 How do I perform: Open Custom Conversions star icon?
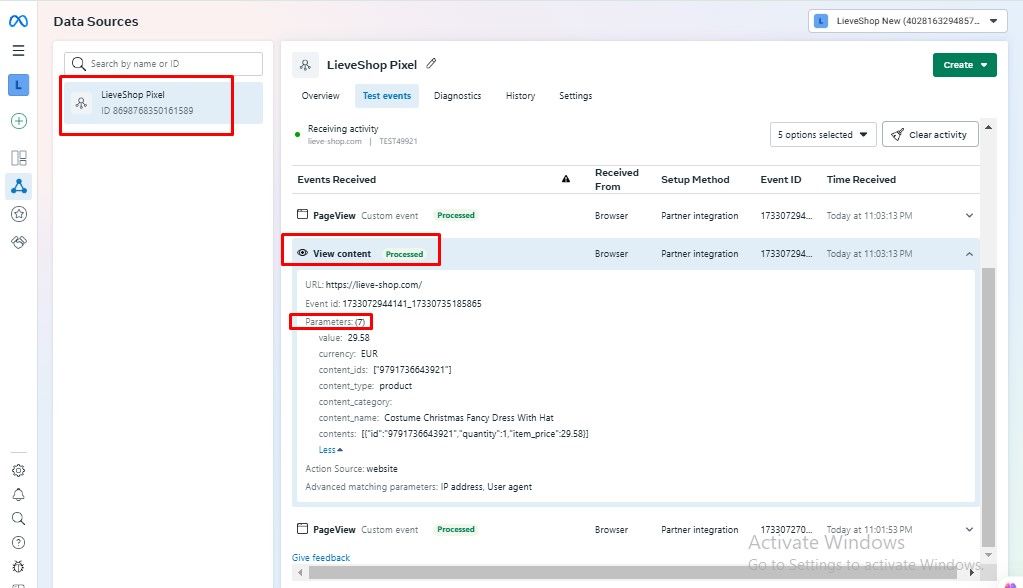pos(18,214)
